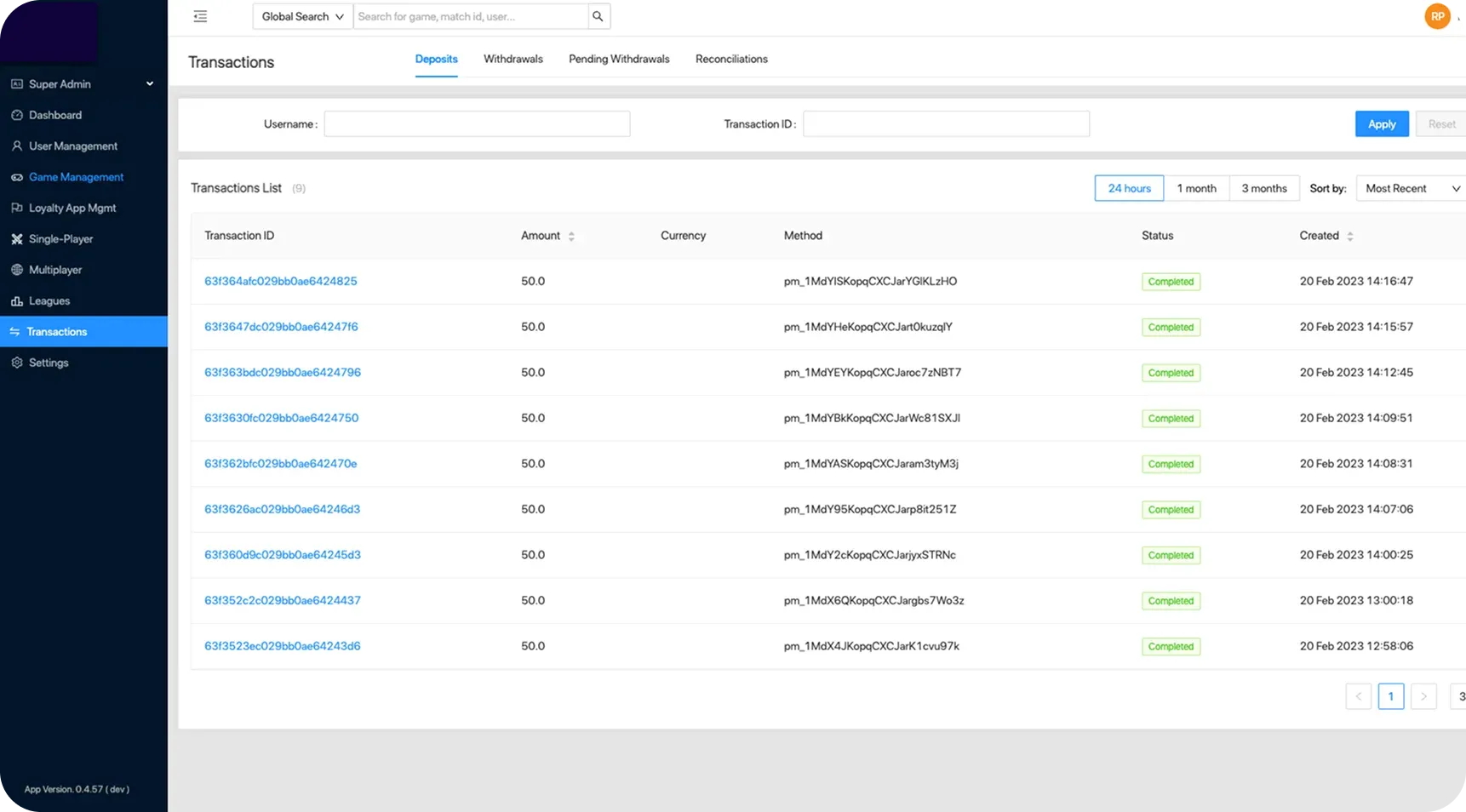Open Multiplayer section in sidebar
The image size is (1466, 812).
coord(55,270)
